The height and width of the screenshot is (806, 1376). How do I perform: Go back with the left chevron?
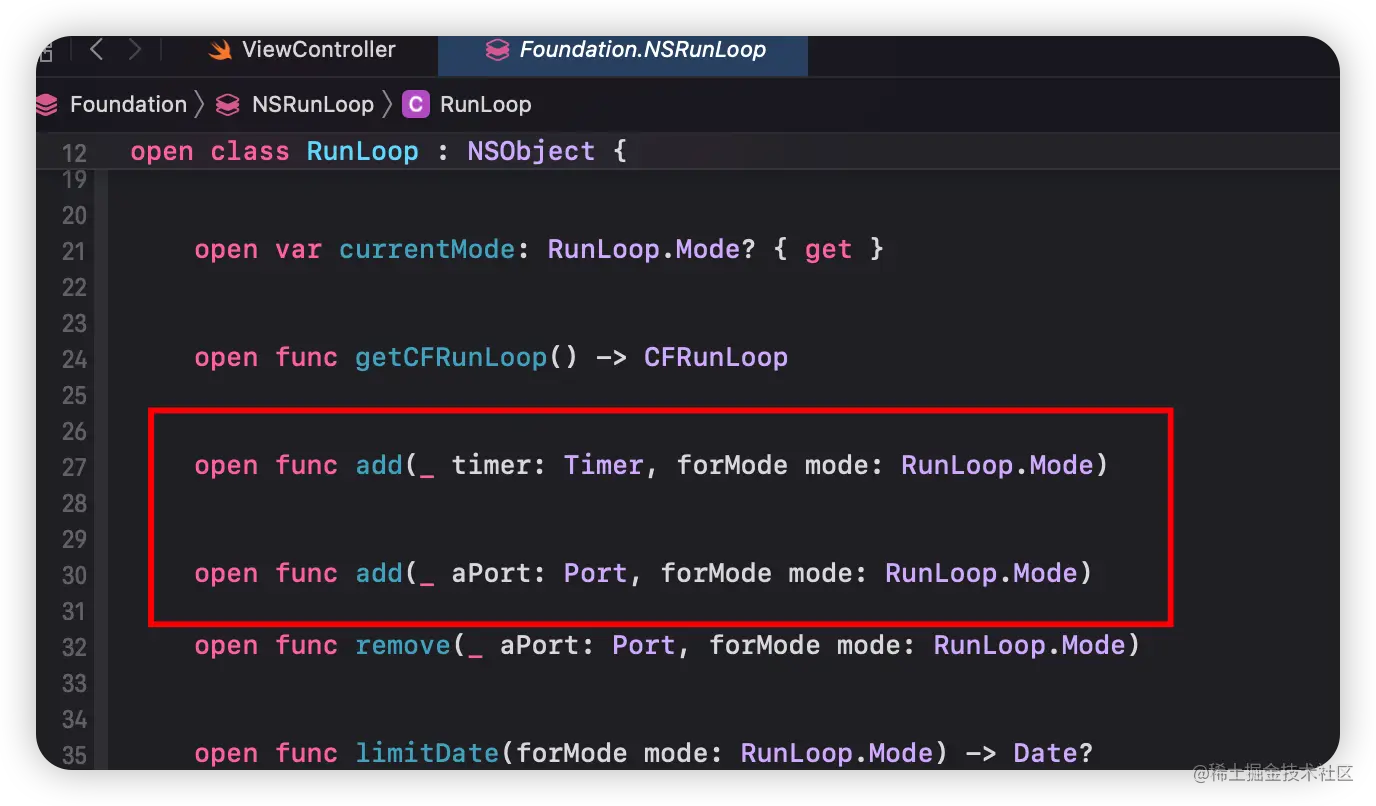(x=96, y=50)
